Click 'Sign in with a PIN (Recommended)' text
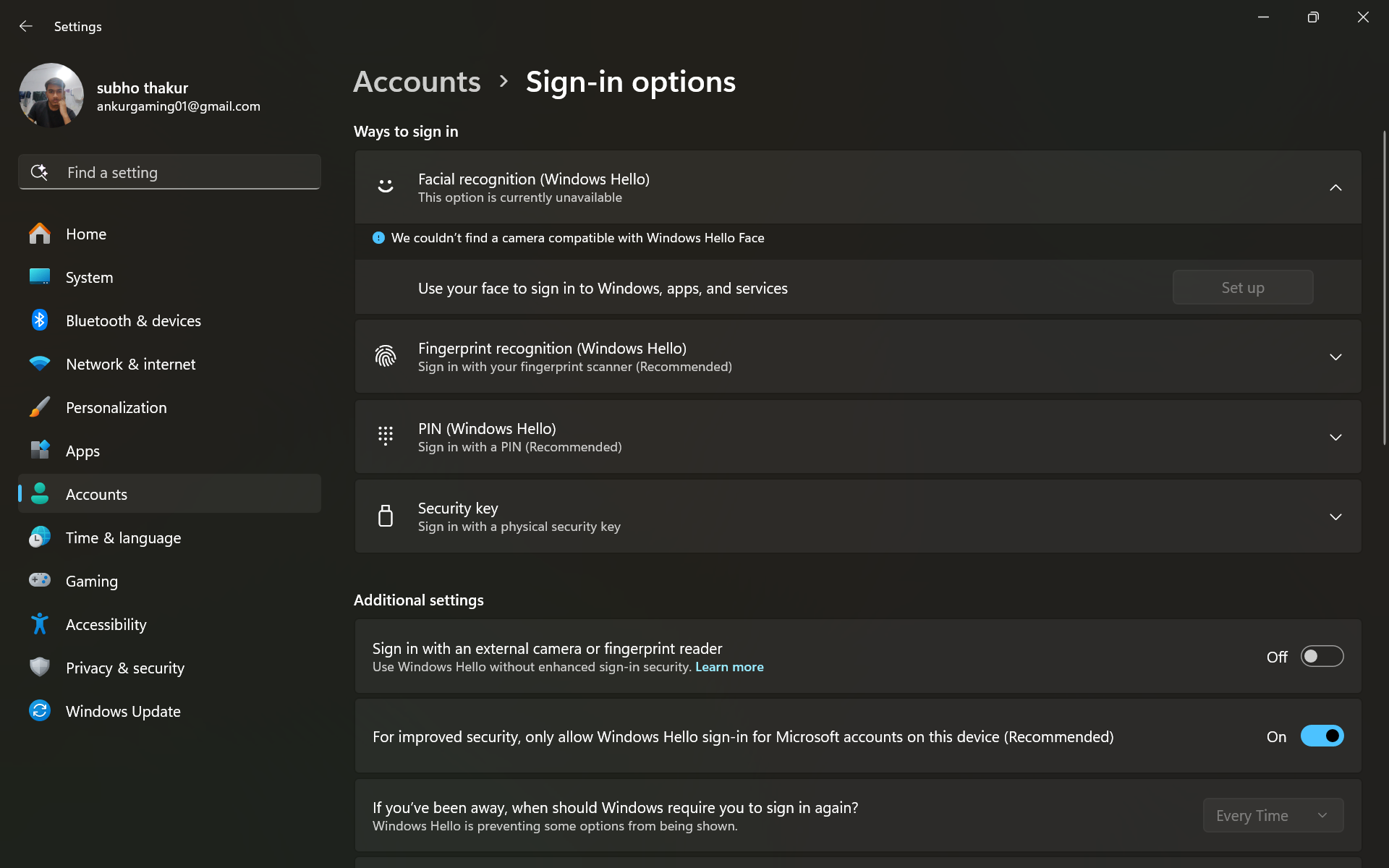 520,447
